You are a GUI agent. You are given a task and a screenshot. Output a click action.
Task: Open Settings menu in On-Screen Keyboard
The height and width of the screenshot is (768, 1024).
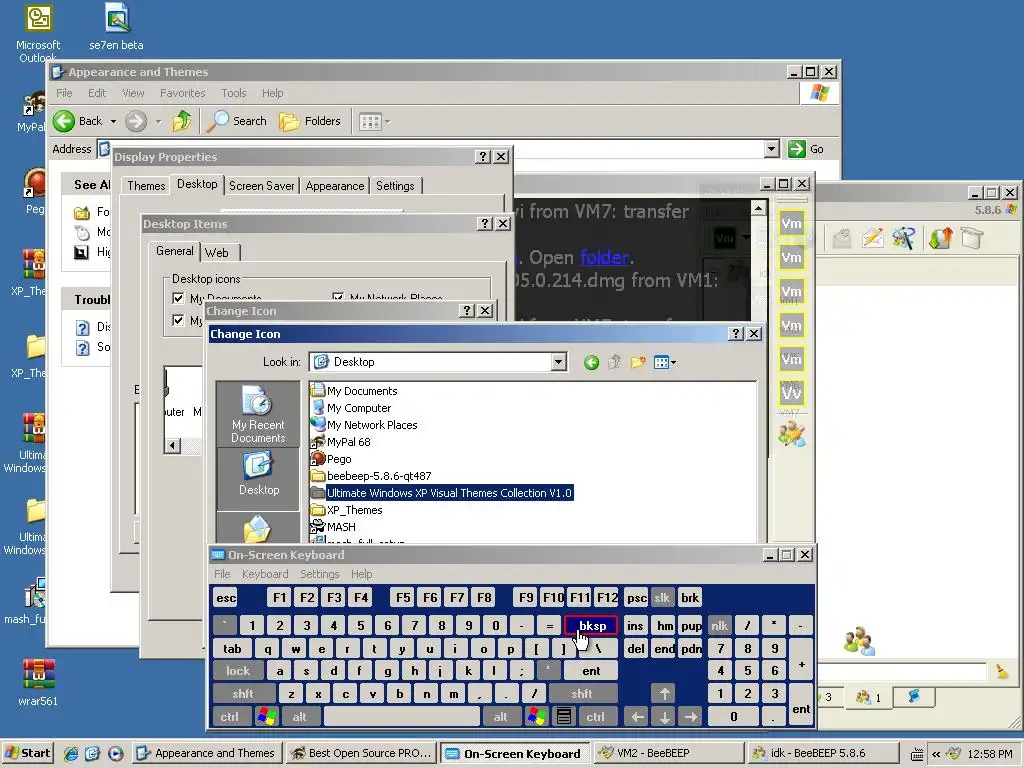pyautogui.click(x=319, y=573)
